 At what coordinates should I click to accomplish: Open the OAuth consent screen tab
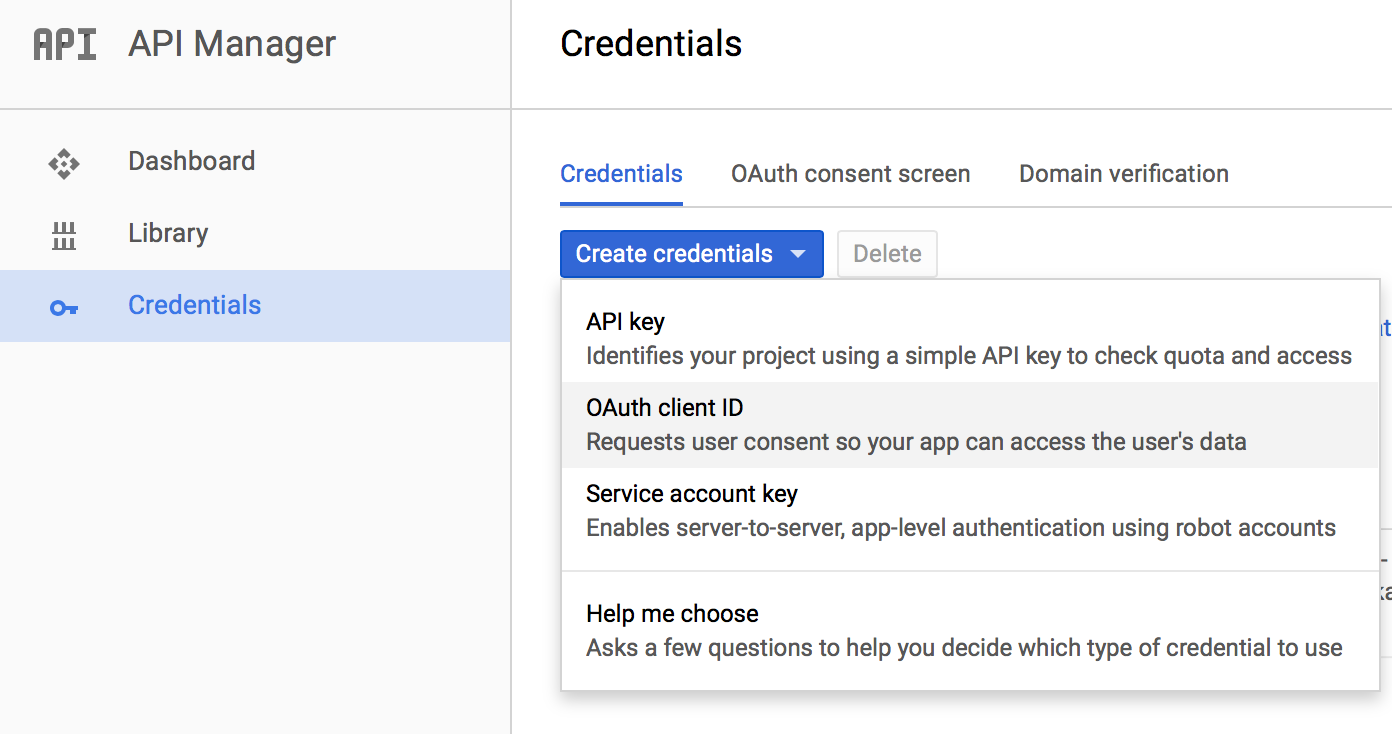click(850, 174)
